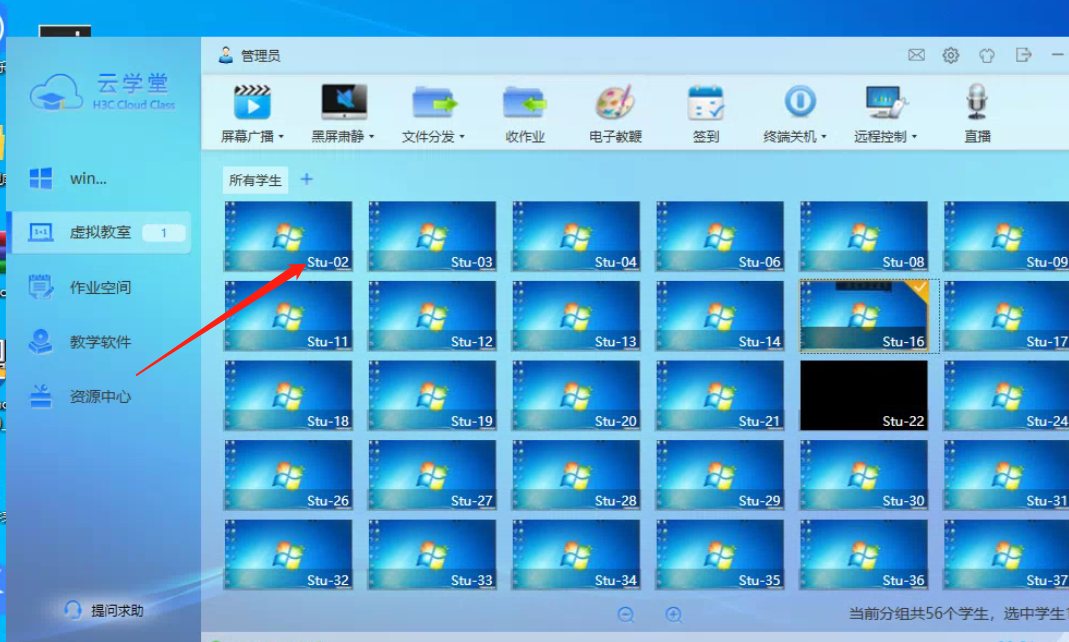Select student thumbnail Stu-35
Screen dimensions: 1069x642
[720, 555]
